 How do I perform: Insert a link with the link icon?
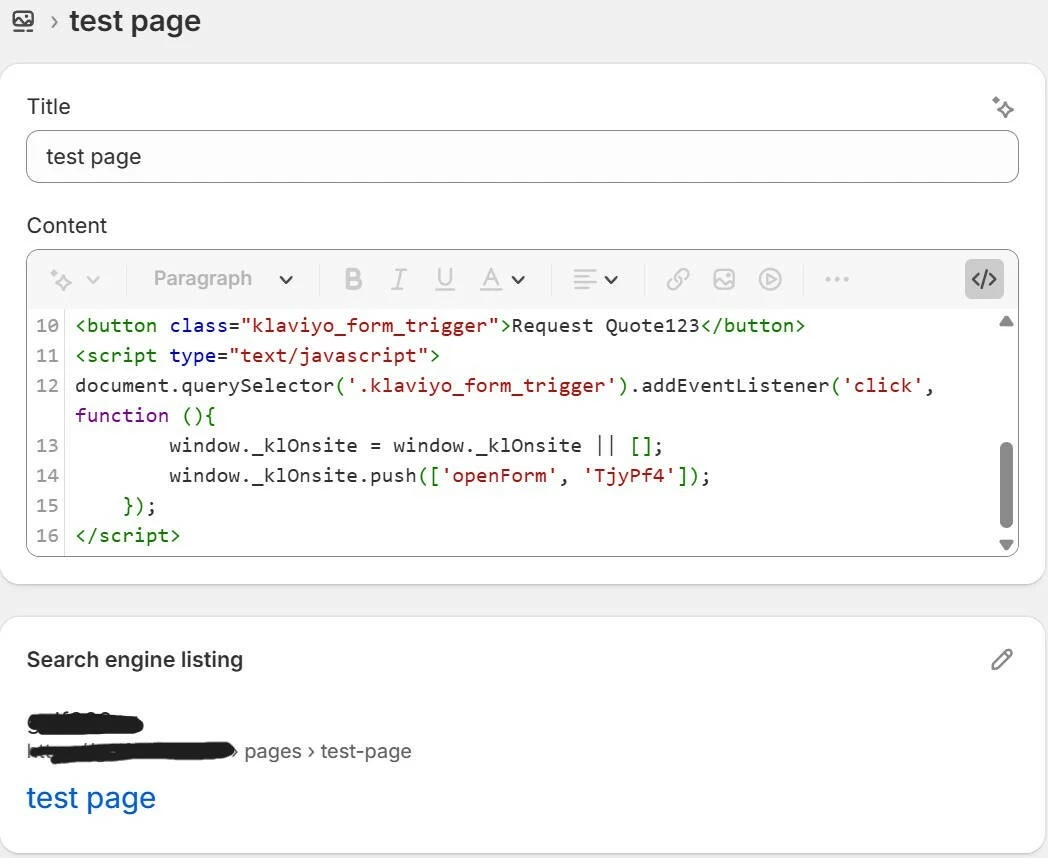(x=678, y=279)
